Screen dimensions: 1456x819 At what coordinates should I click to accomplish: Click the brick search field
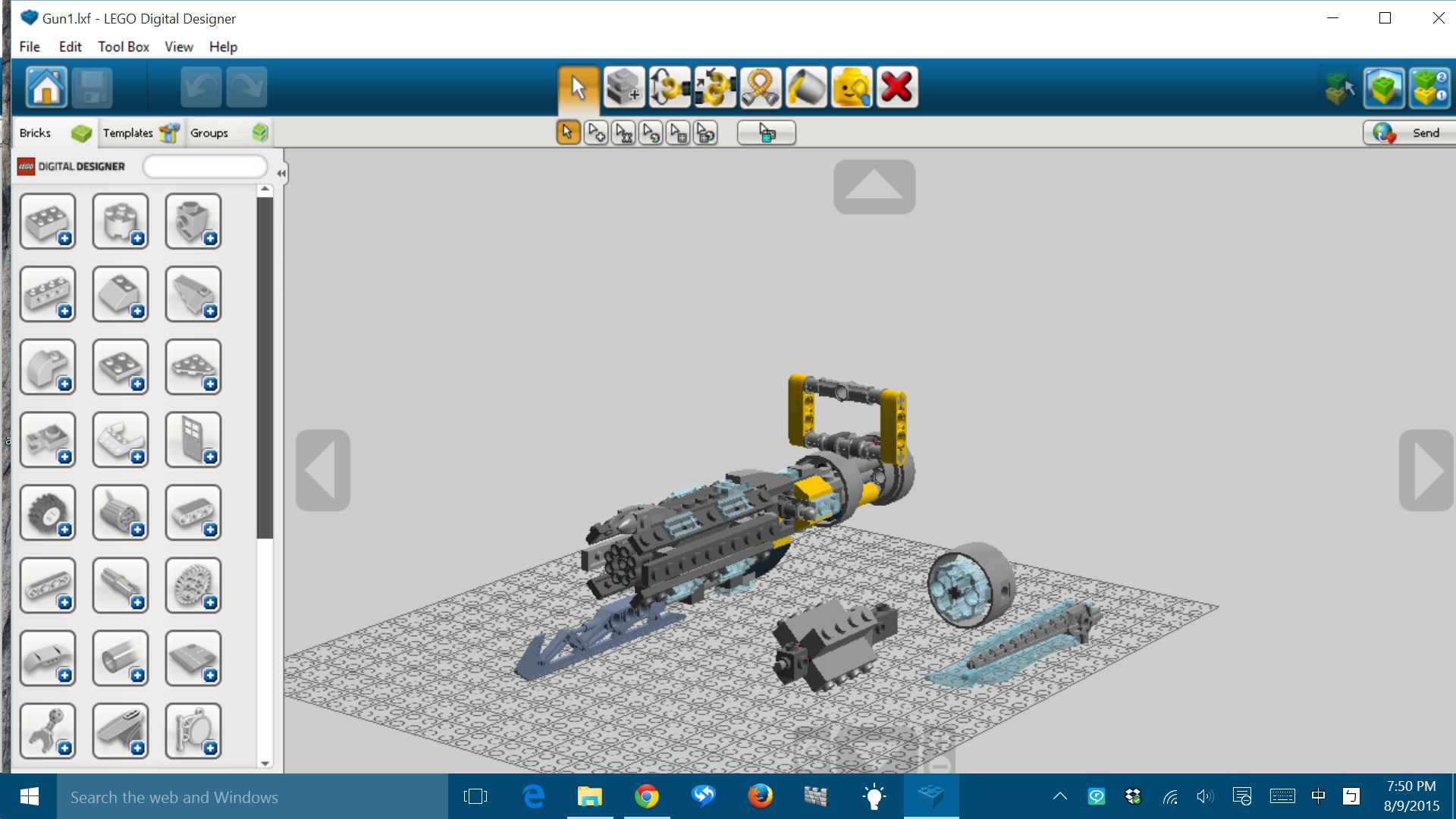tap(205, 166)
